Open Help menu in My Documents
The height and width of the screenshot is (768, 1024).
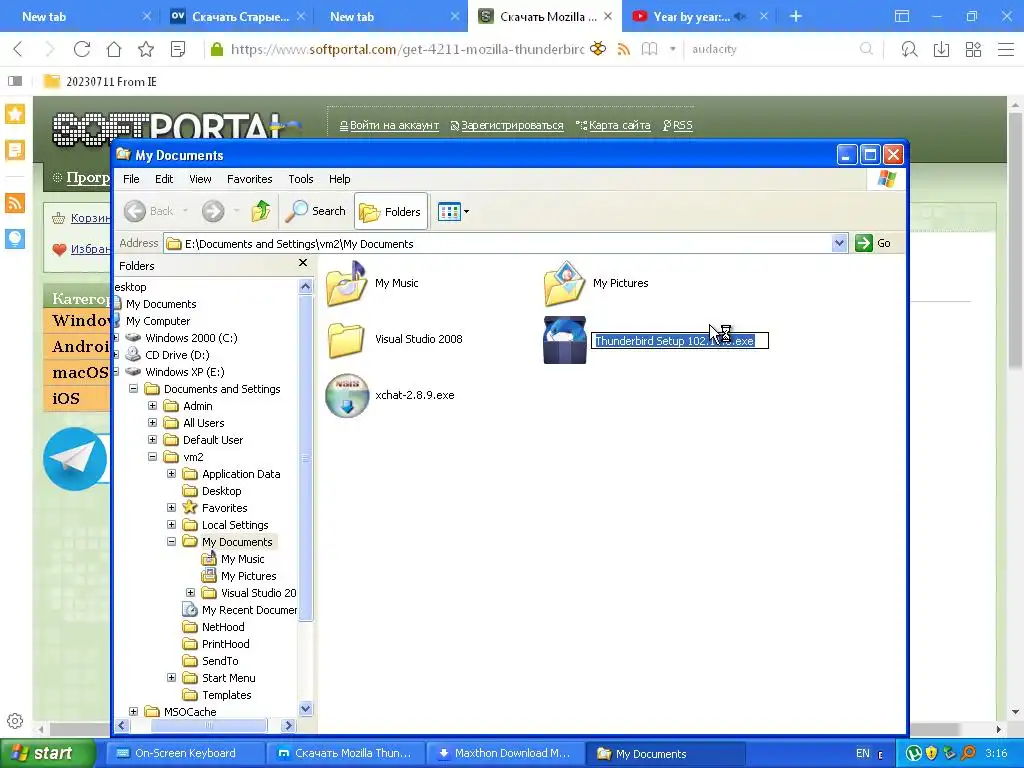click(x=339, y=179)
